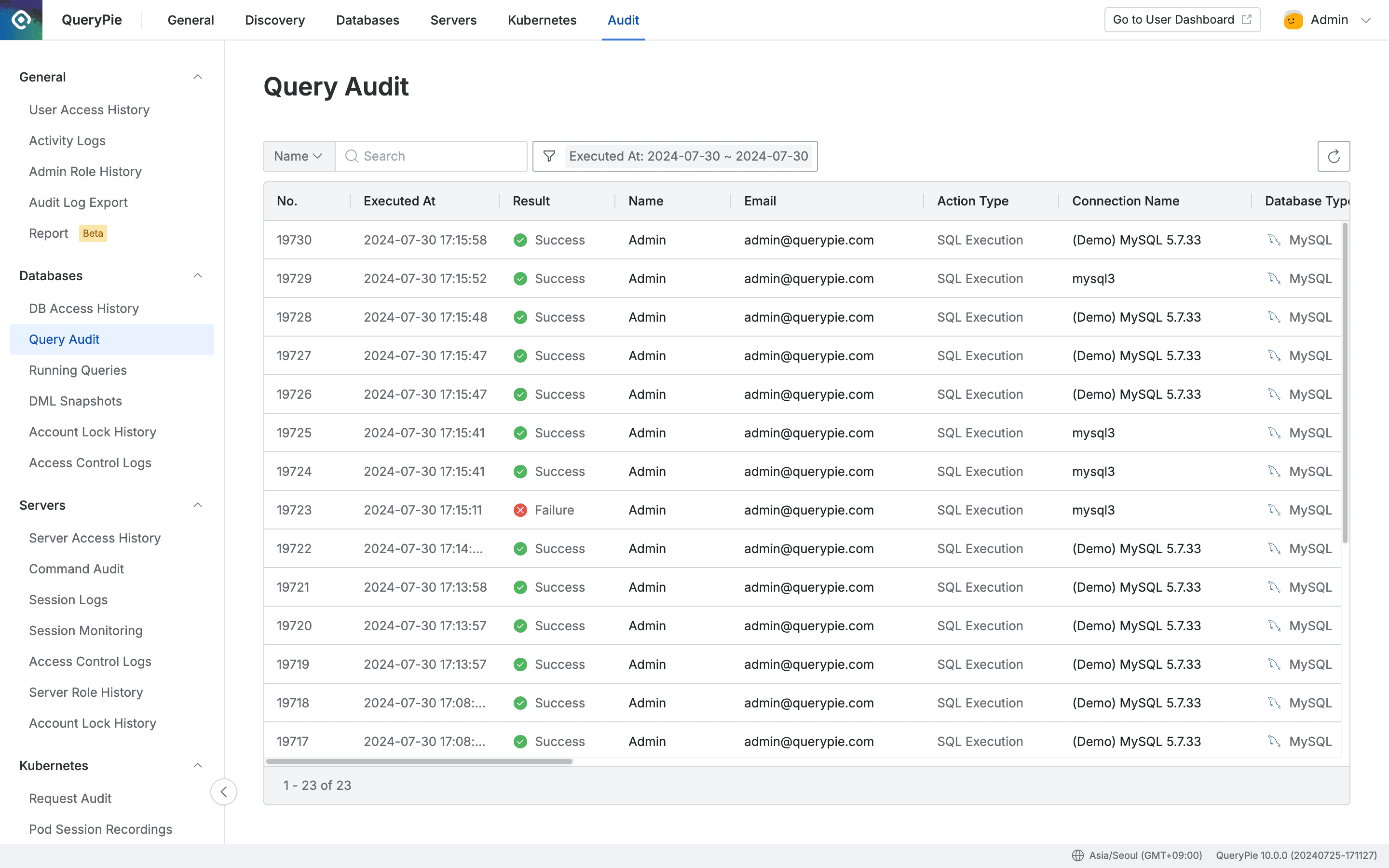
Task: Collapse the sidebar with the circular arrow
Action: tap(224, 792)
